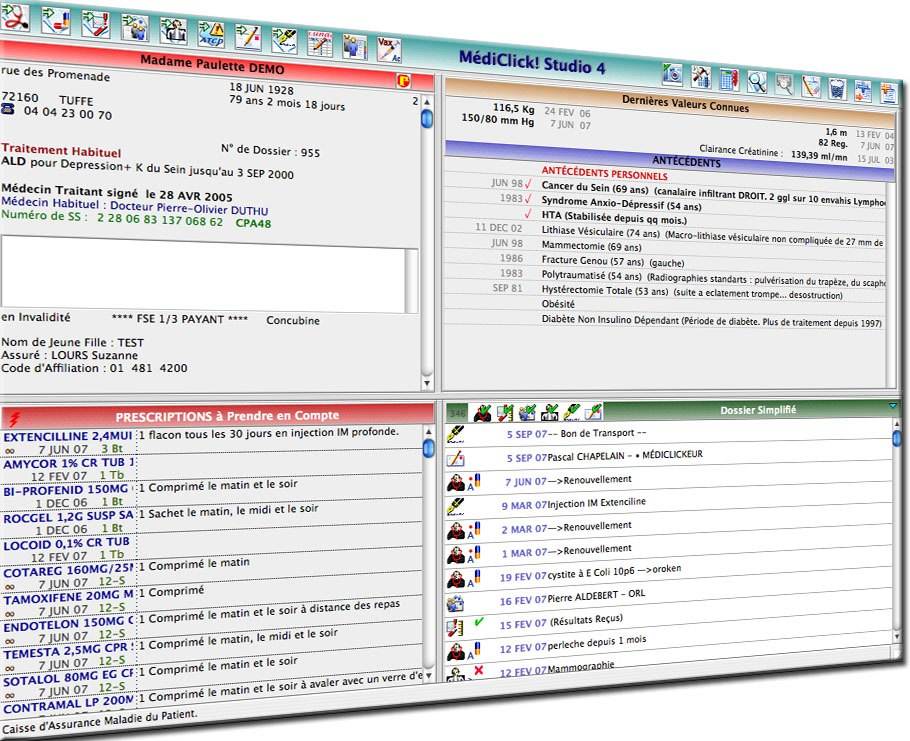This screenshot has height=741, width=910.
Task: Open the table with pencil icon
Action: tap(320, 44)
